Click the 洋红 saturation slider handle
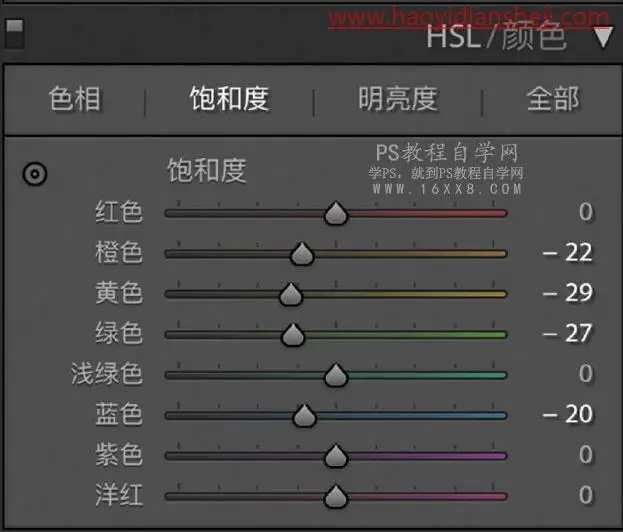Screen dimensions: 623x532 tap(336, 496)
